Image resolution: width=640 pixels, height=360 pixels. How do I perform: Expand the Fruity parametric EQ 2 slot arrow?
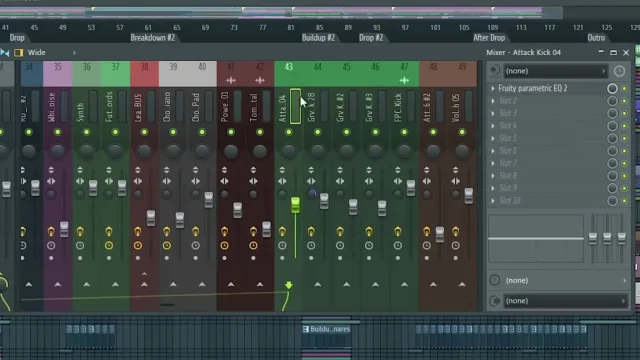pyautogui.click(x=493, y=89)
